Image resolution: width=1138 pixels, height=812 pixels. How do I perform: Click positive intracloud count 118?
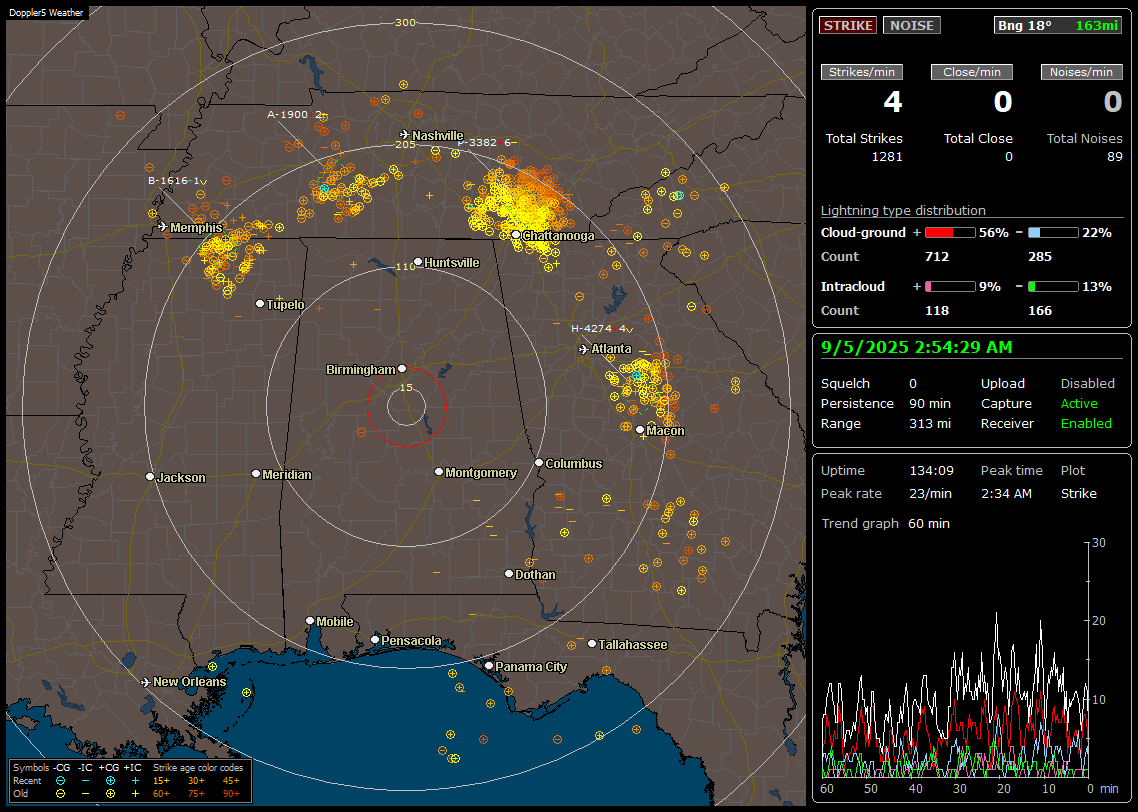(937, 311)
